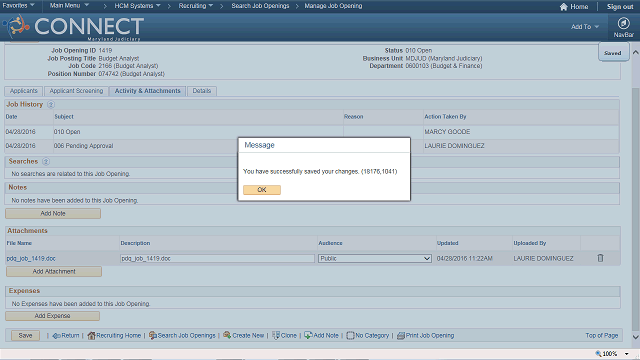Click the Add Note button under Notes
This screenshot has height=360, width=640.
53,213
